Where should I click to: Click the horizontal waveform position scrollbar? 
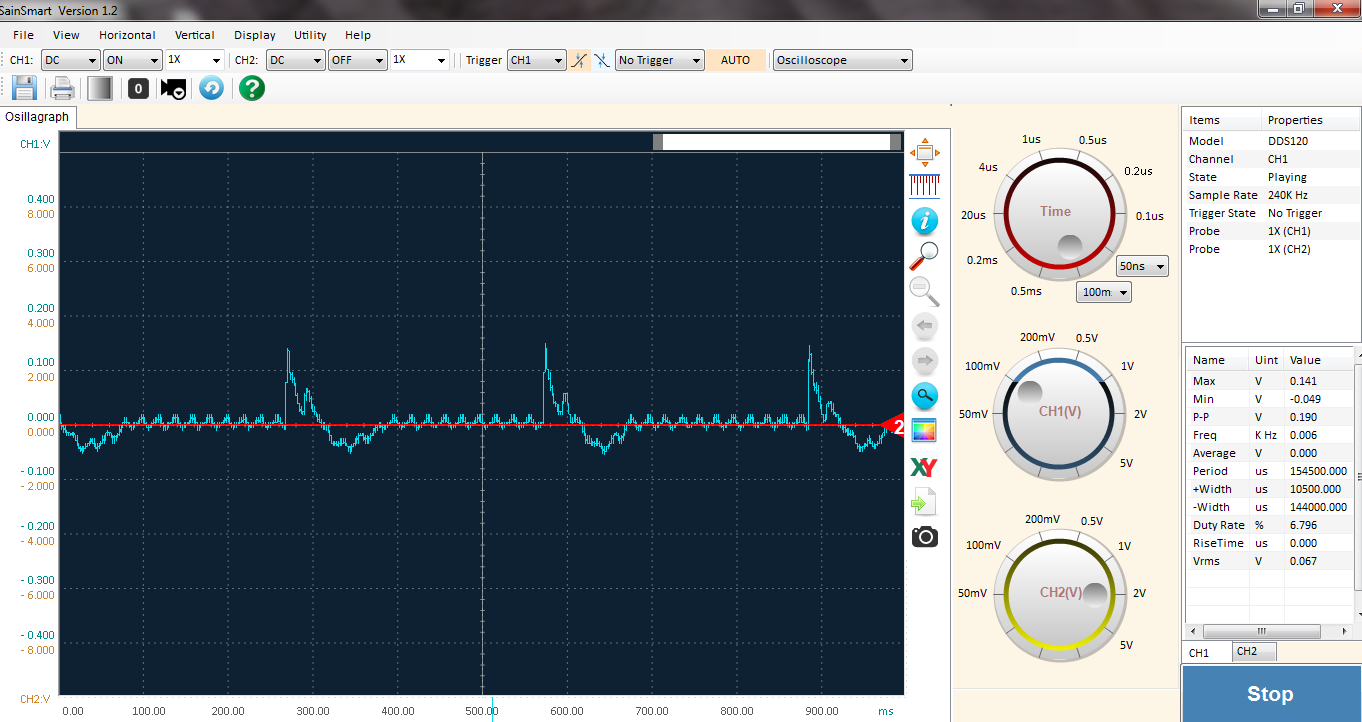pyautogui.click(x=777, y=142)
